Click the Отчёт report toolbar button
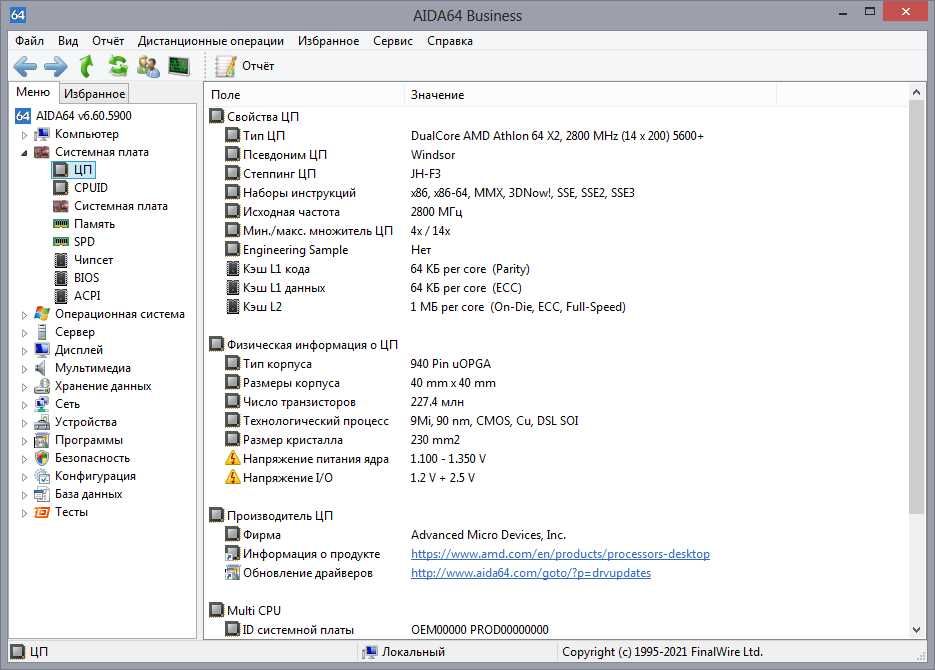This screenshot has width=935, height=670. coord(244,66)
